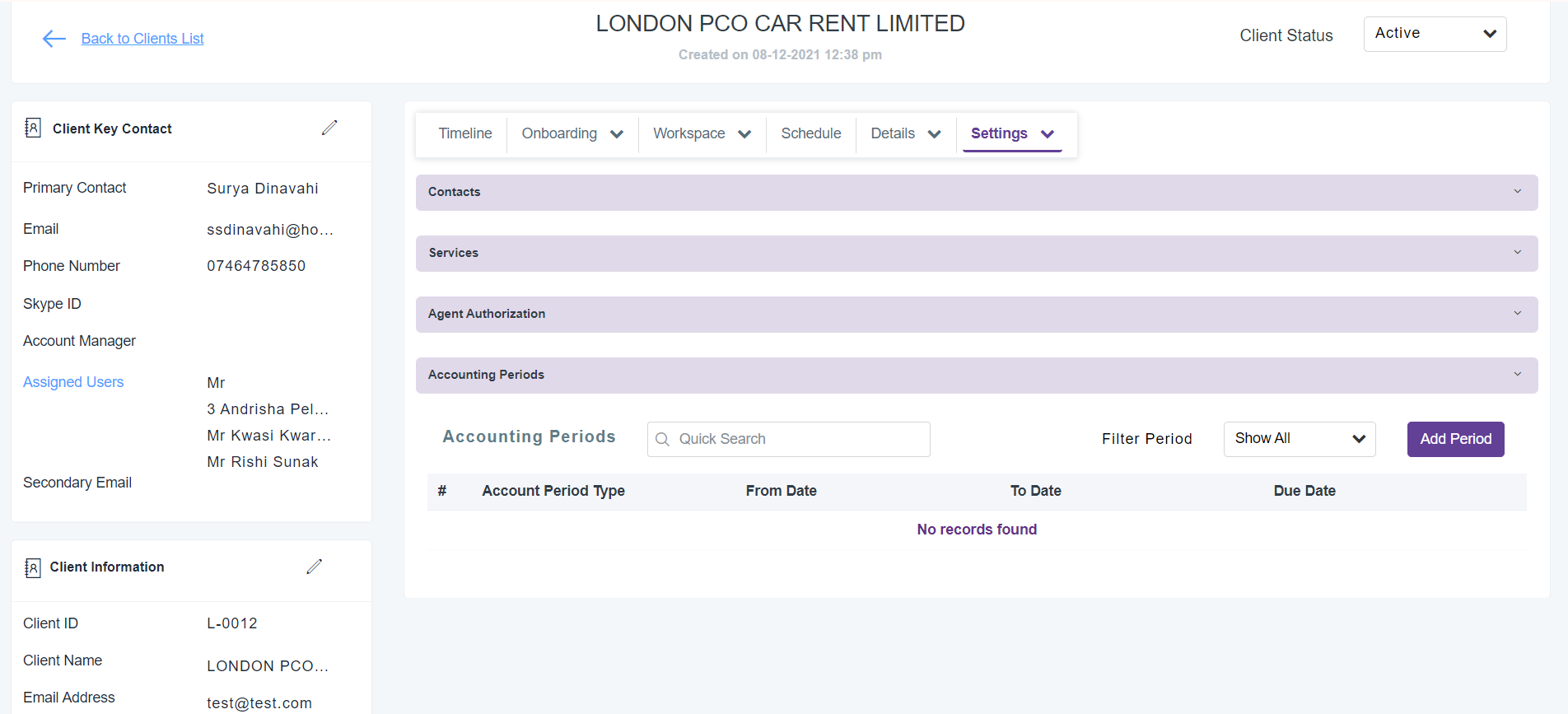
Task: Click the No records found message
Action: [977, 530]
